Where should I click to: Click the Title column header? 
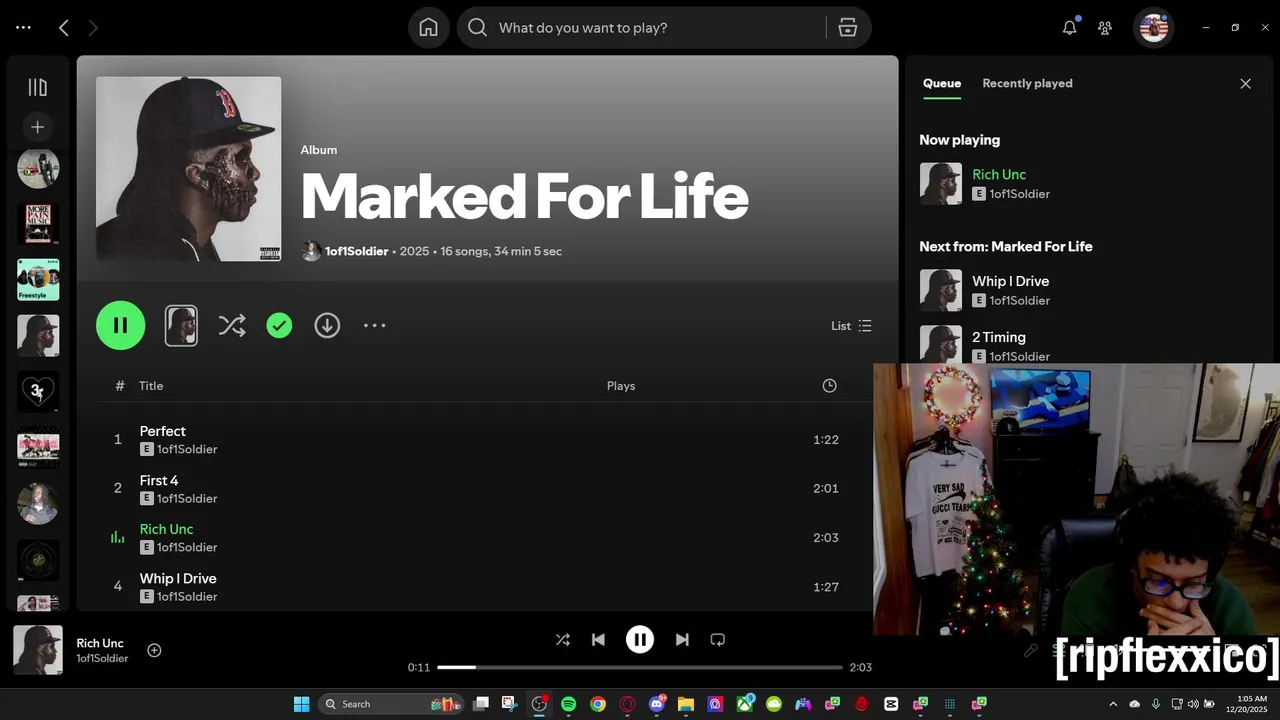[151, 386]
